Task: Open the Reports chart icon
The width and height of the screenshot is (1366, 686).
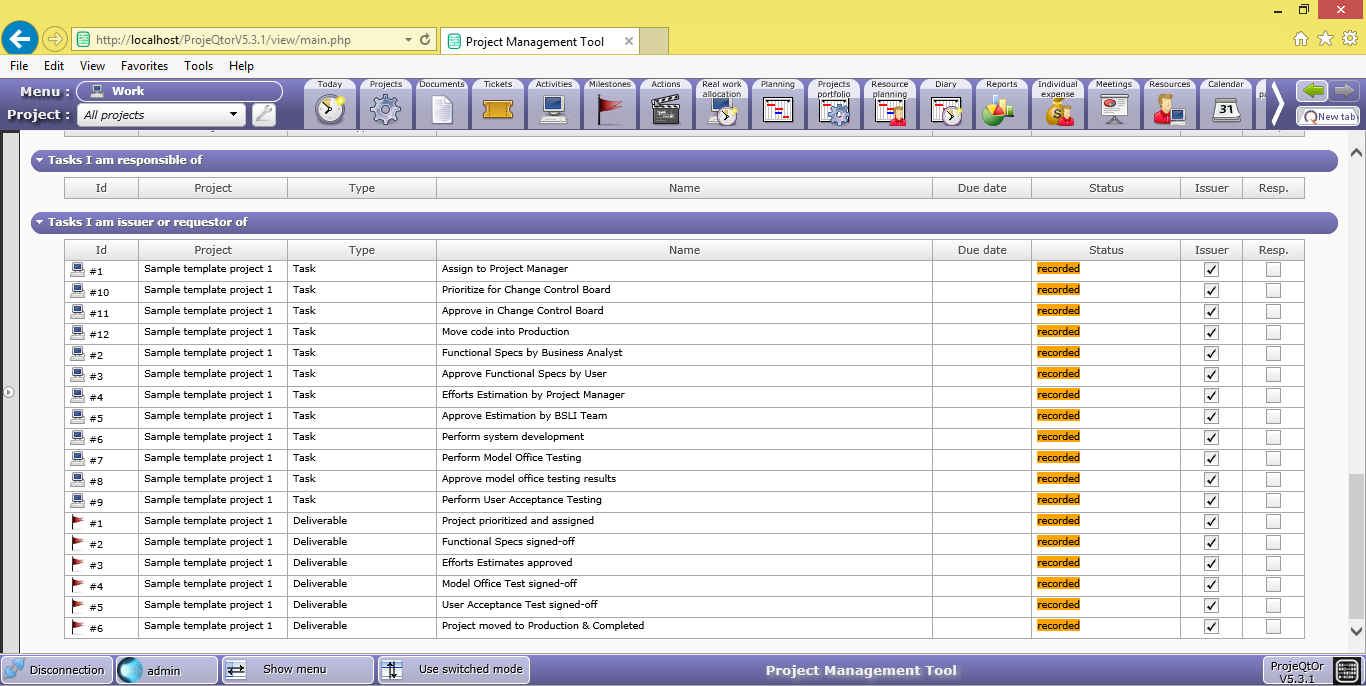Action: coord(1001,109)
